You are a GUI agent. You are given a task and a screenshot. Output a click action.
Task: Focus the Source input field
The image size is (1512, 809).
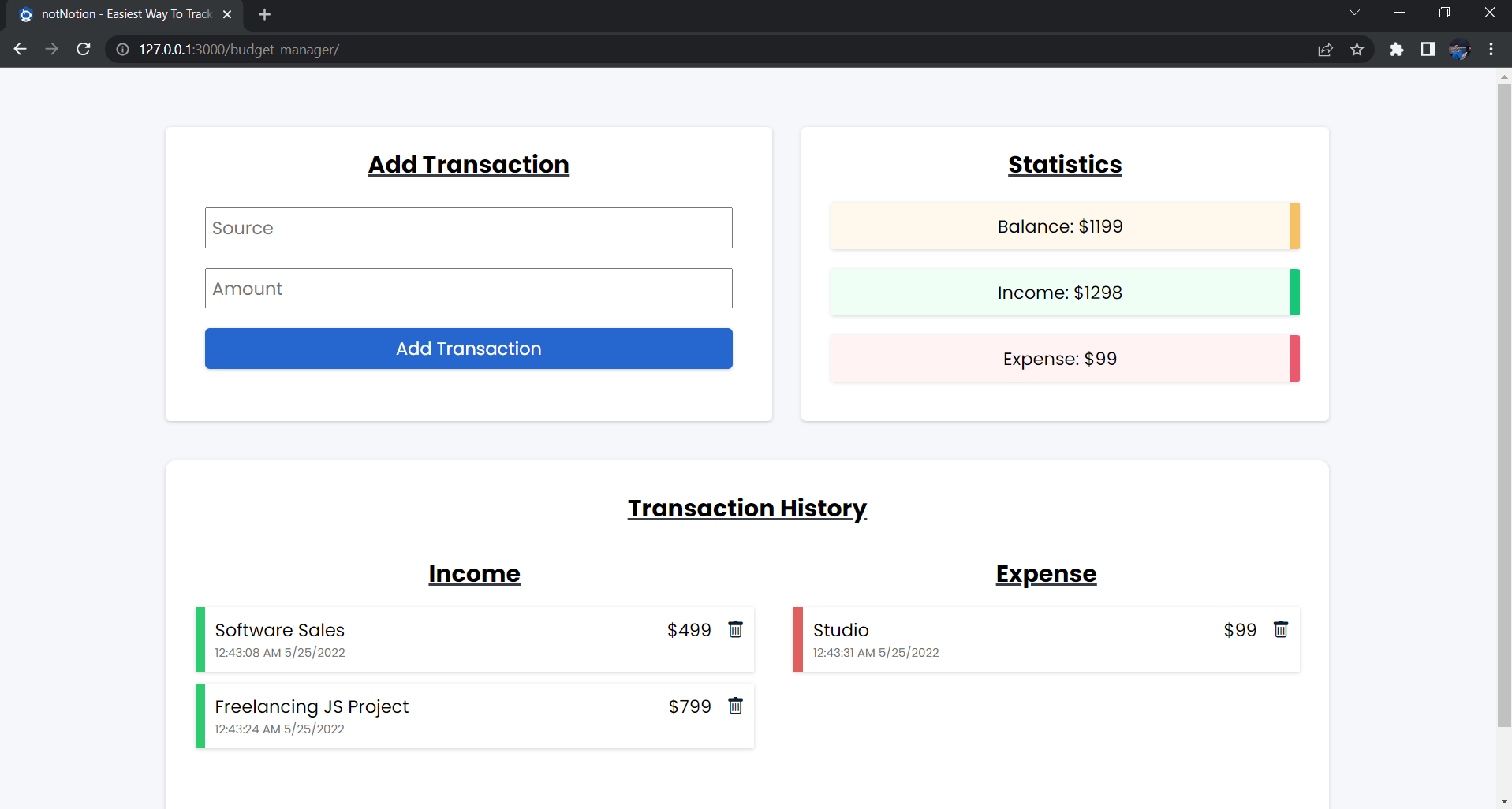click(469, 228)
